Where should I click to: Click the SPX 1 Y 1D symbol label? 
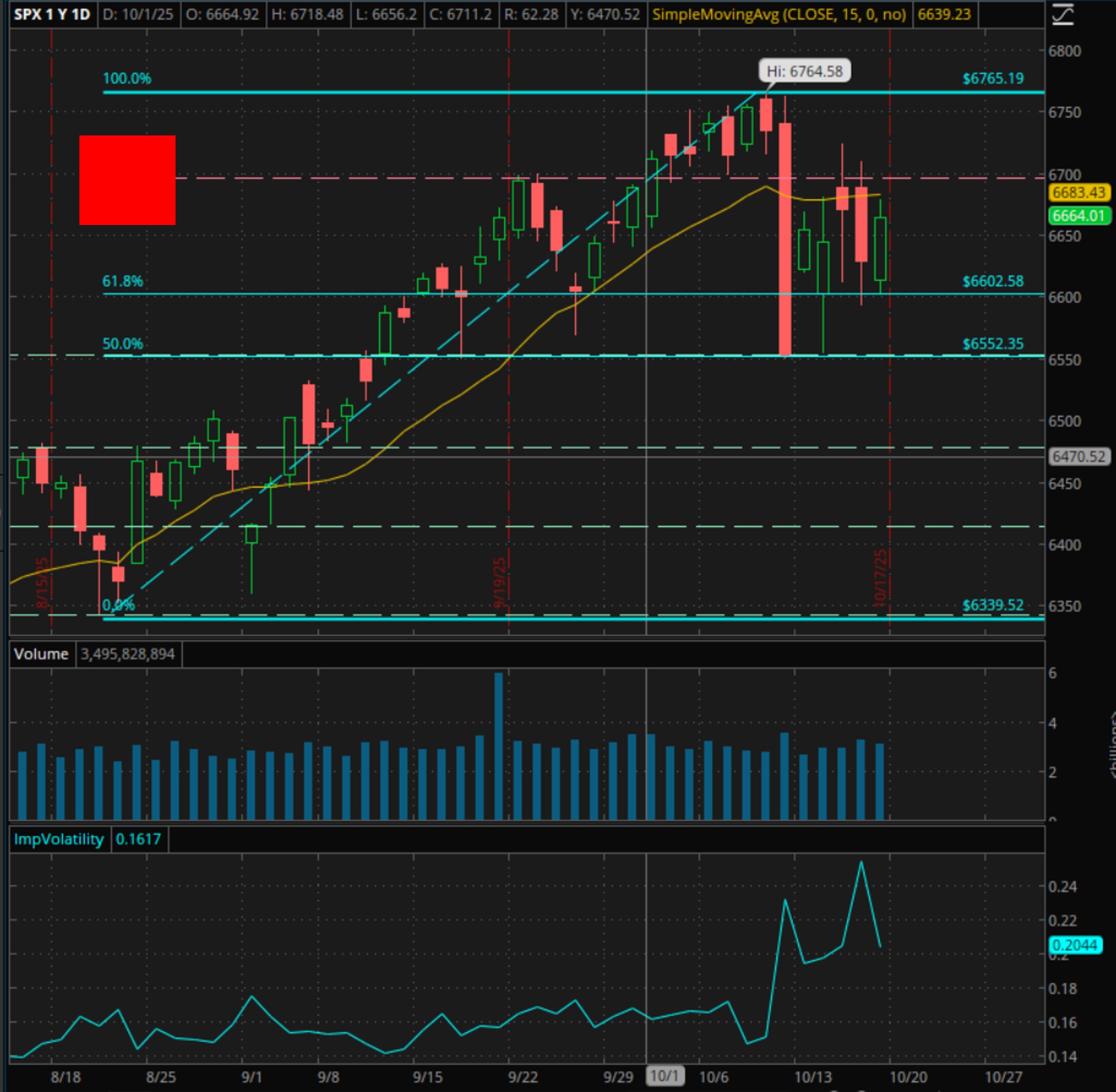[x=52, y=14]
